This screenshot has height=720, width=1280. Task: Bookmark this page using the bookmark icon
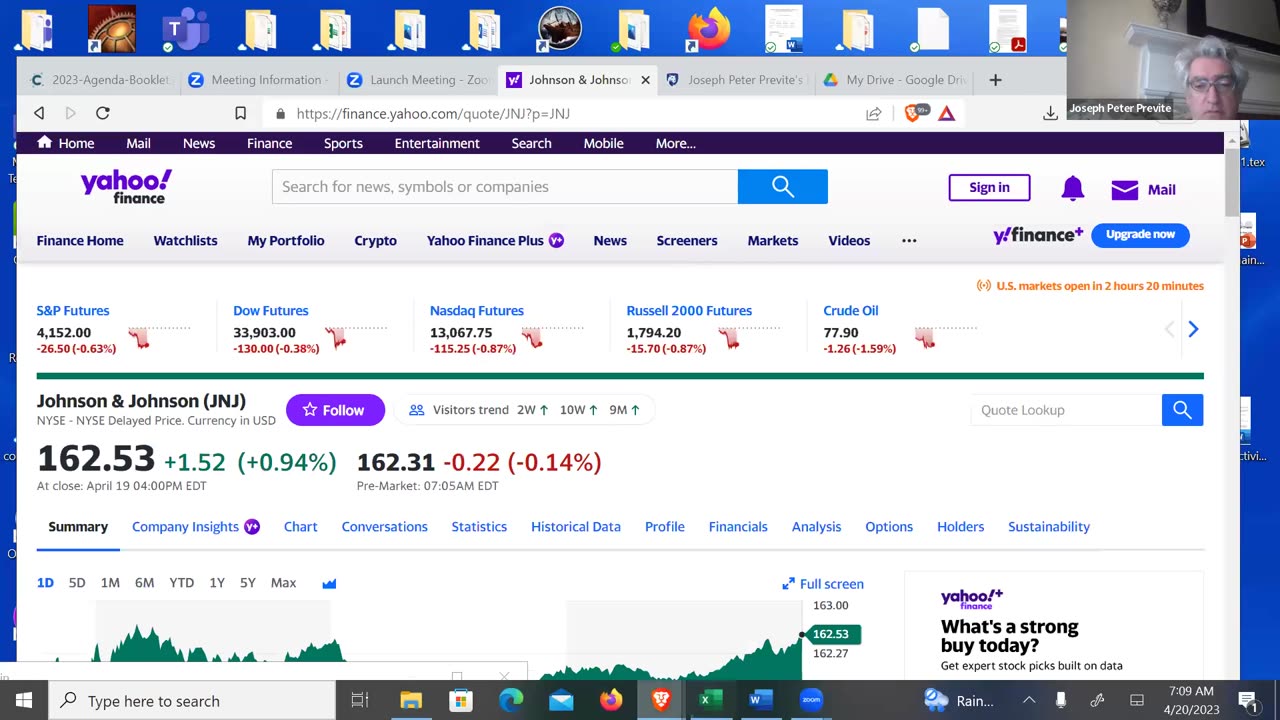click(240, 113)
